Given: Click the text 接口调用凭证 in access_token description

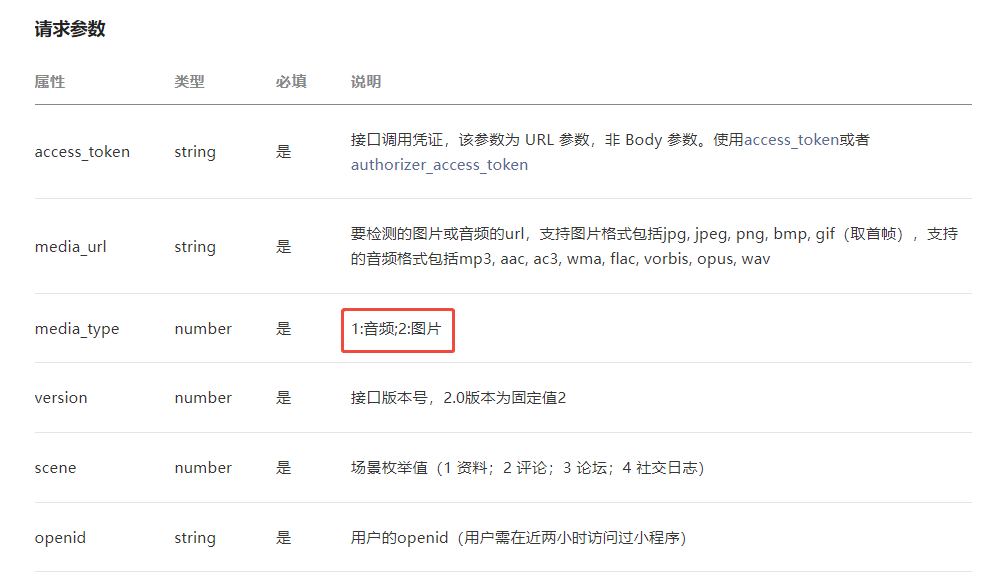Looking at the screenshot, I should [396, 140].
